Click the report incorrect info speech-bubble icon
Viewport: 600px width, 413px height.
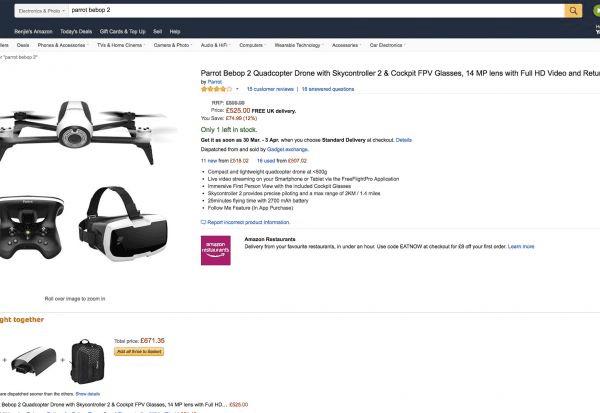click(203, 222)
